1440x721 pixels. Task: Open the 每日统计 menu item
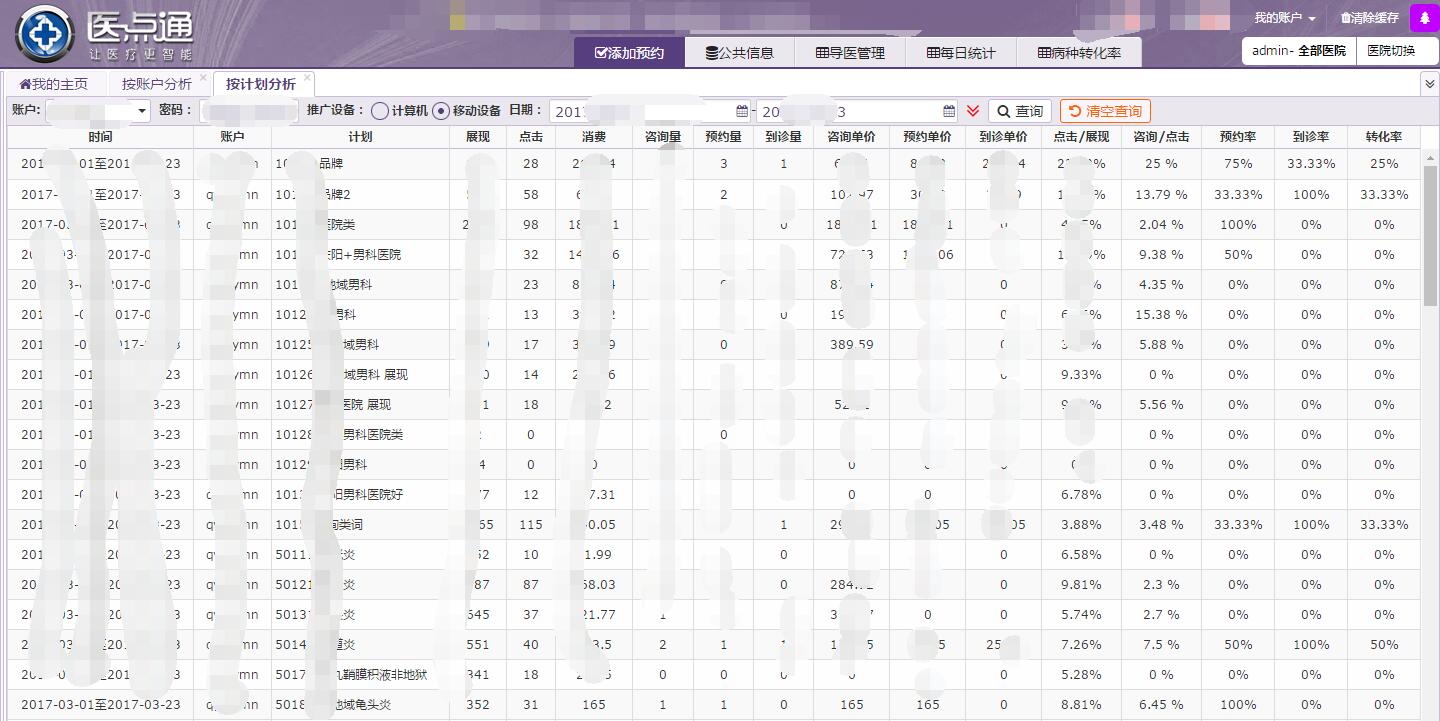point(961,53)
